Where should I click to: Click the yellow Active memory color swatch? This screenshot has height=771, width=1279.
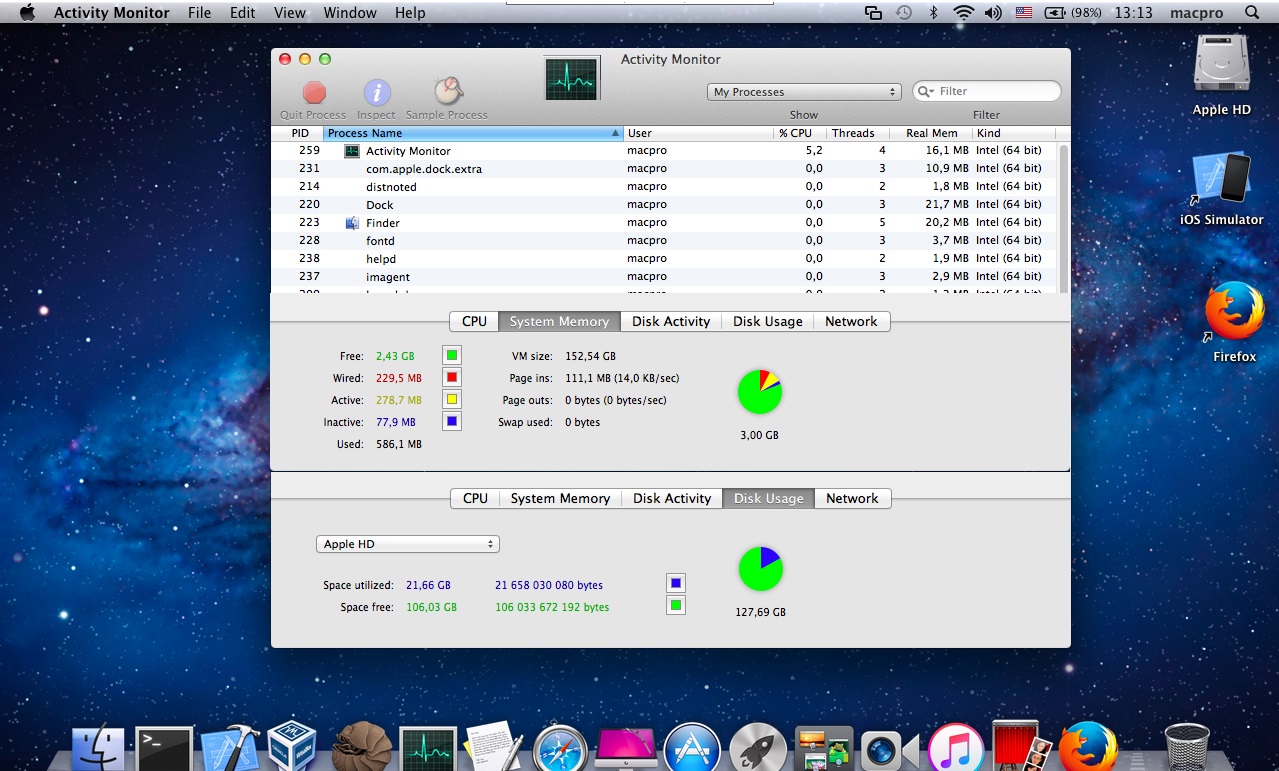(x=452, y=400)
